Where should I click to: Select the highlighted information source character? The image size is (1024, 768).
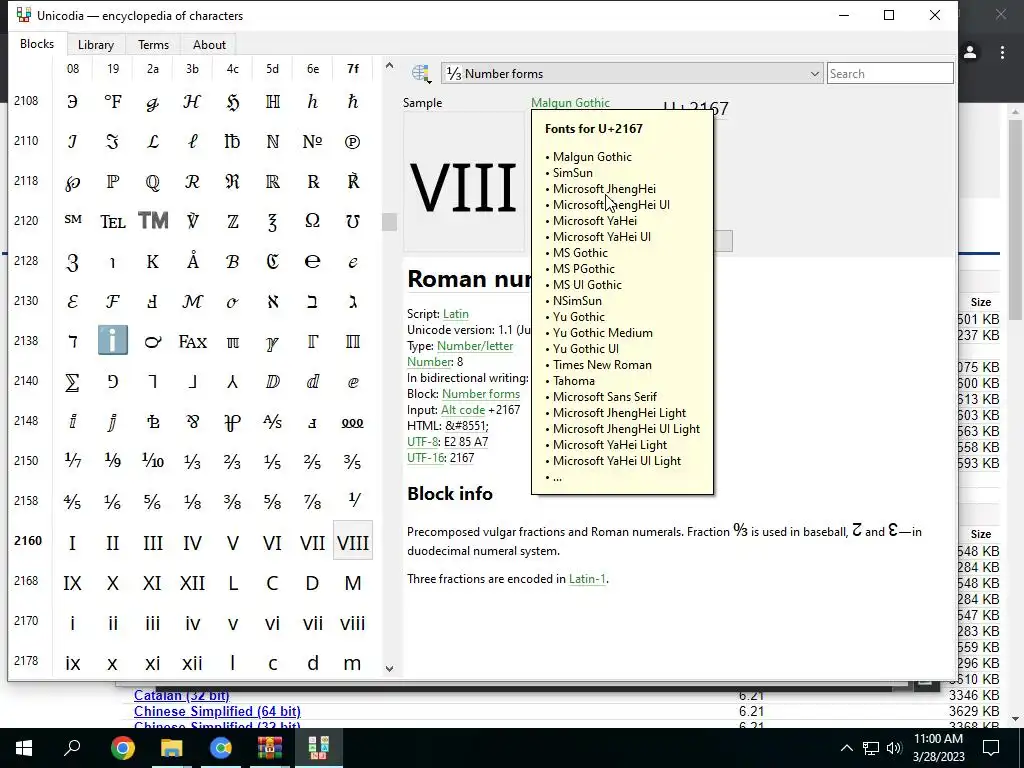click(113, 341)
